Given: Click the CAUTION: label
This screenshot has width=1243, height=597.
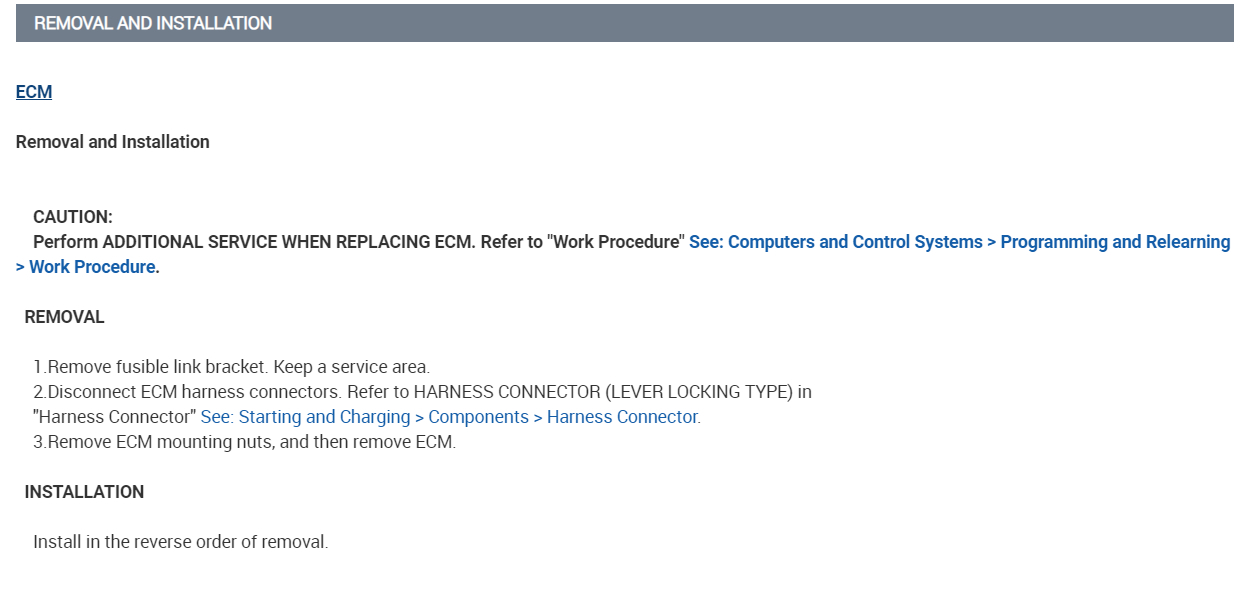Looking at the screenshot, I should point(73,217).
